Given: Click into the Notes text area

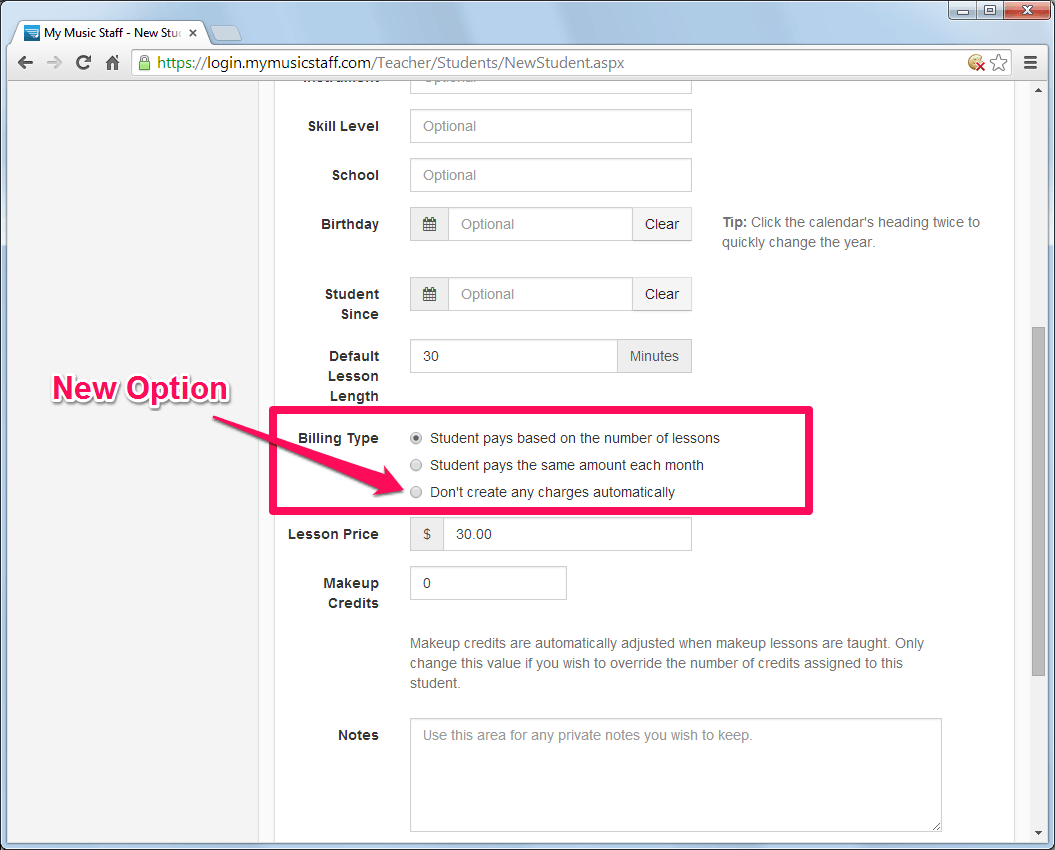Looking at the screenshot, I should (676, 775).
